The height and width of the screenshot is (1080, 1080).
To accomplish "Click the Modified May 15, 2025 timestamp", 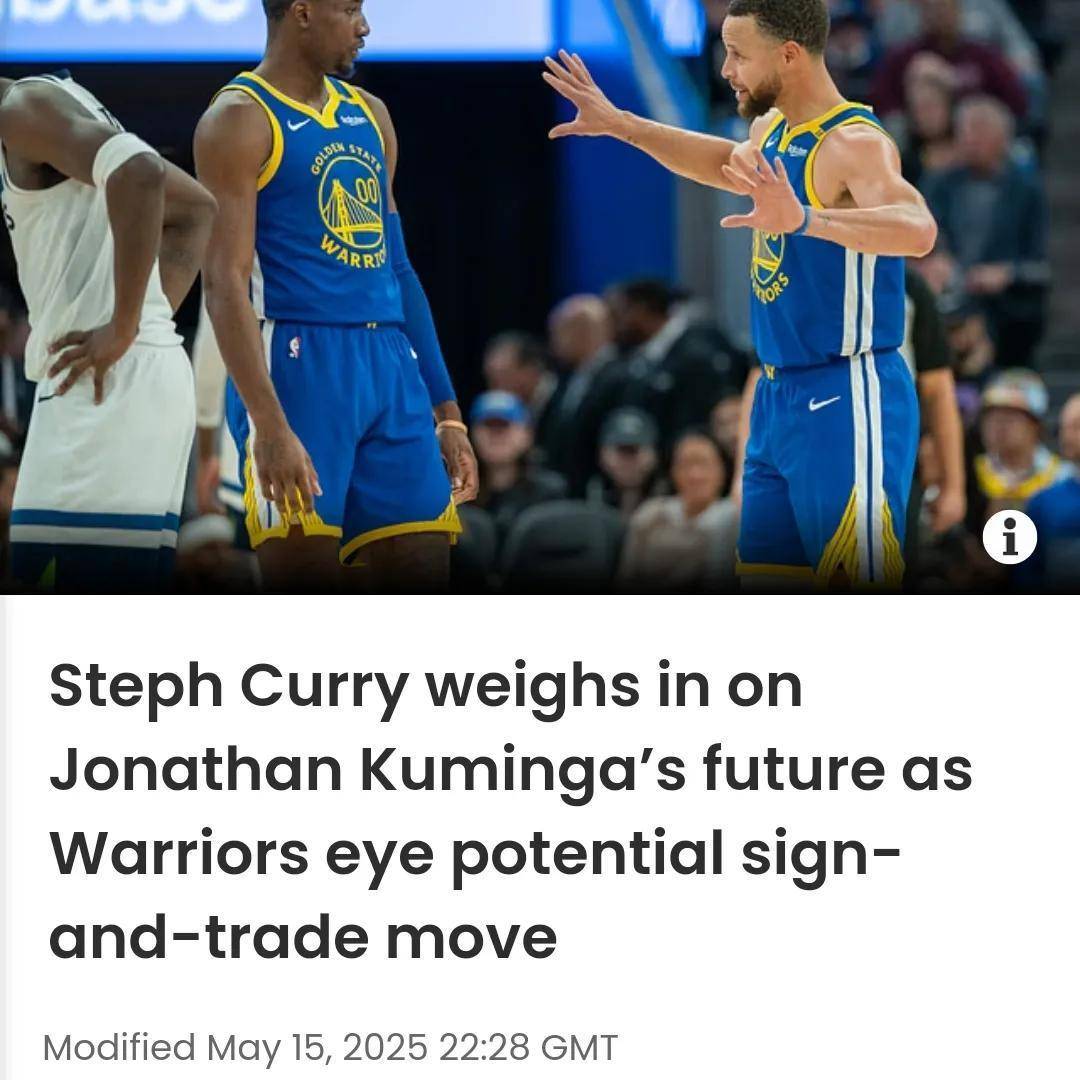I will coord(330,1048).
